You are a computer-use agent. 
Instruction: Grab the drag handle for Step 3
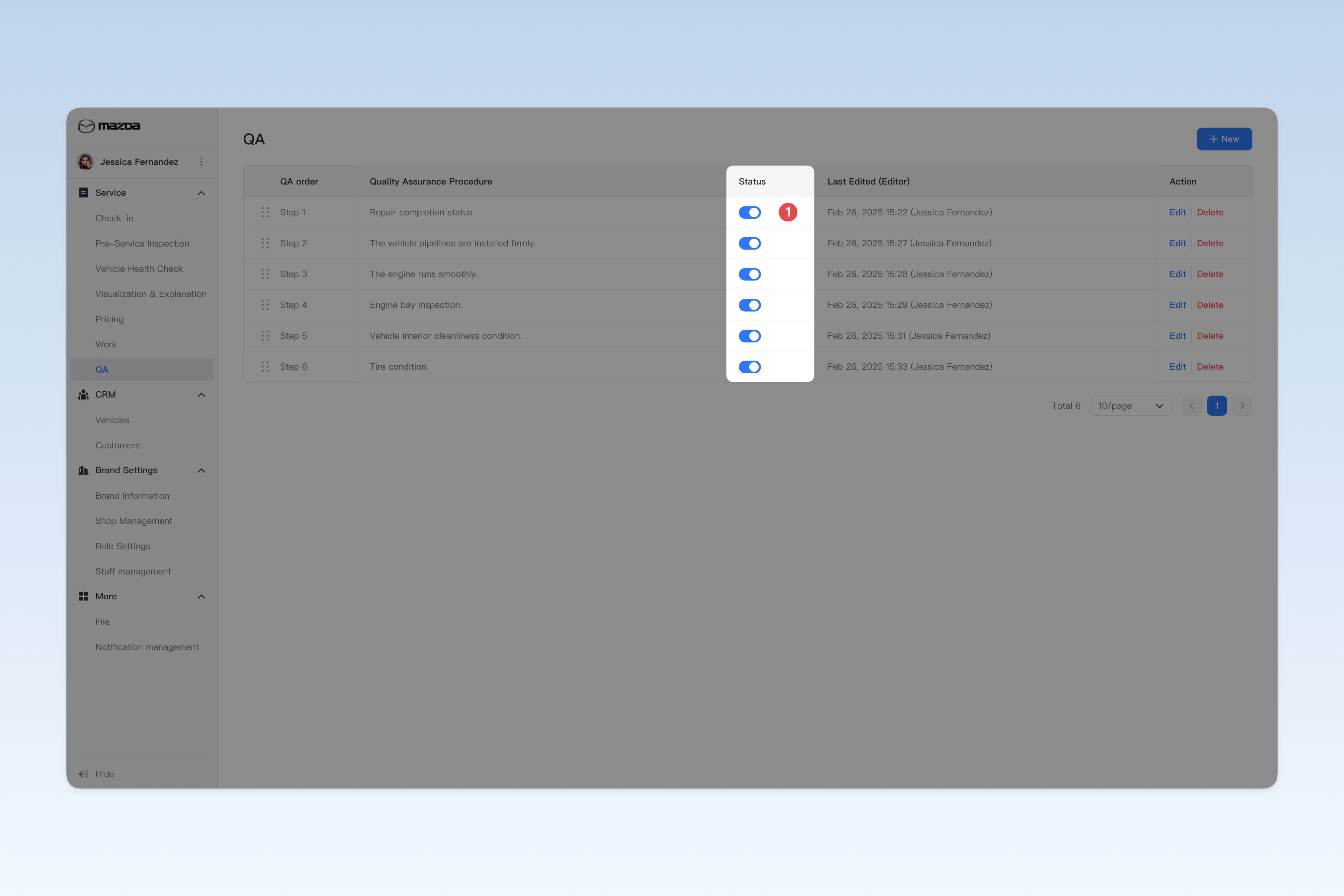pos(265,274)
